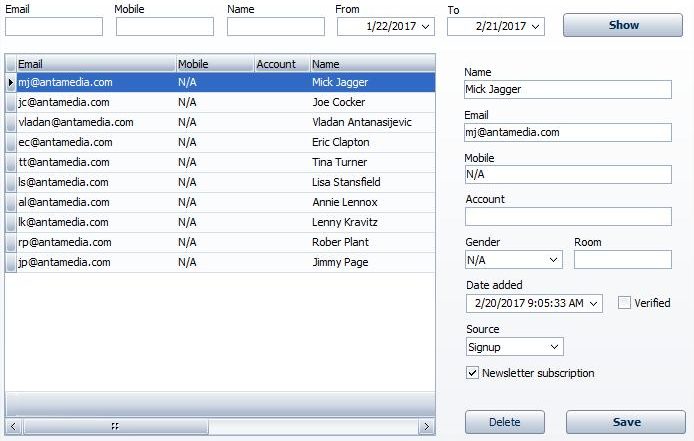Screen dimensions: 694x441
Task: Sort by Name column header
Action: (x=372, y=64)
